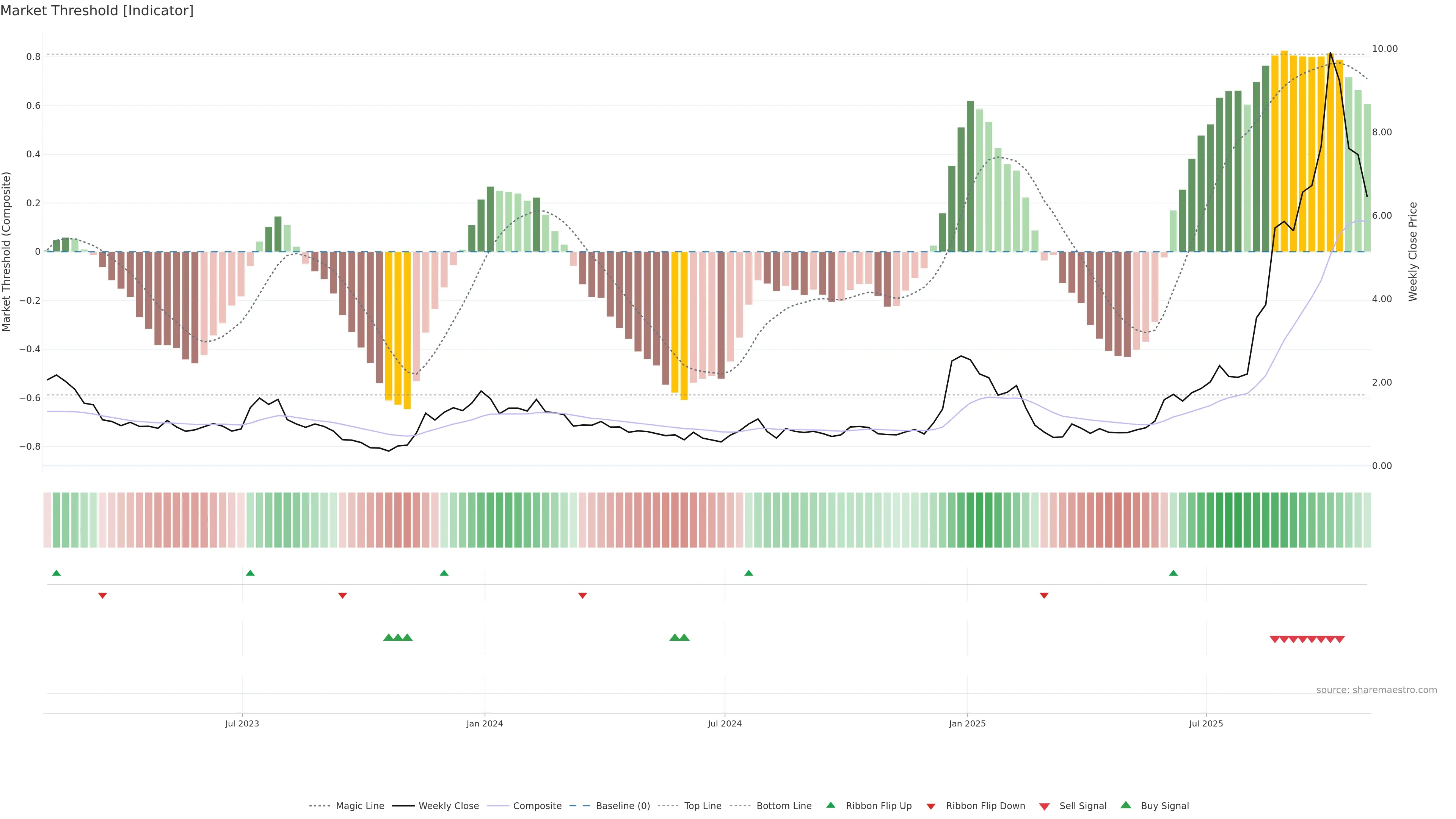Click the Buy Signal legend triangle icon

coord(1126,805)
